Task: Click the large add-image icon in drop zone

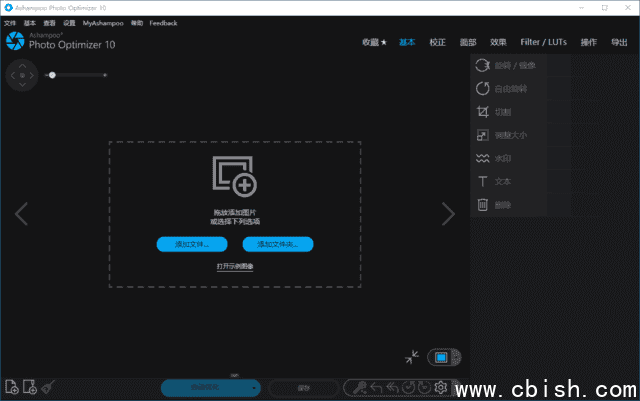Action: 235,176
